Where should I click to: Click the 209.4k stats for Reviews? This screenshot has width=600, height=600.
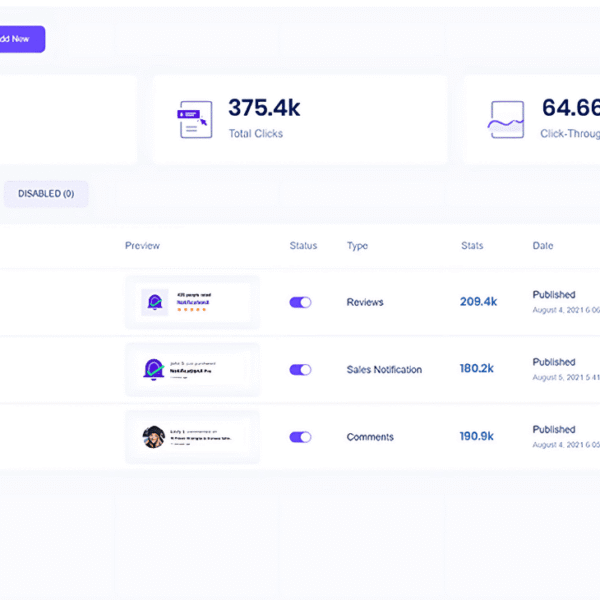(478, 302)
